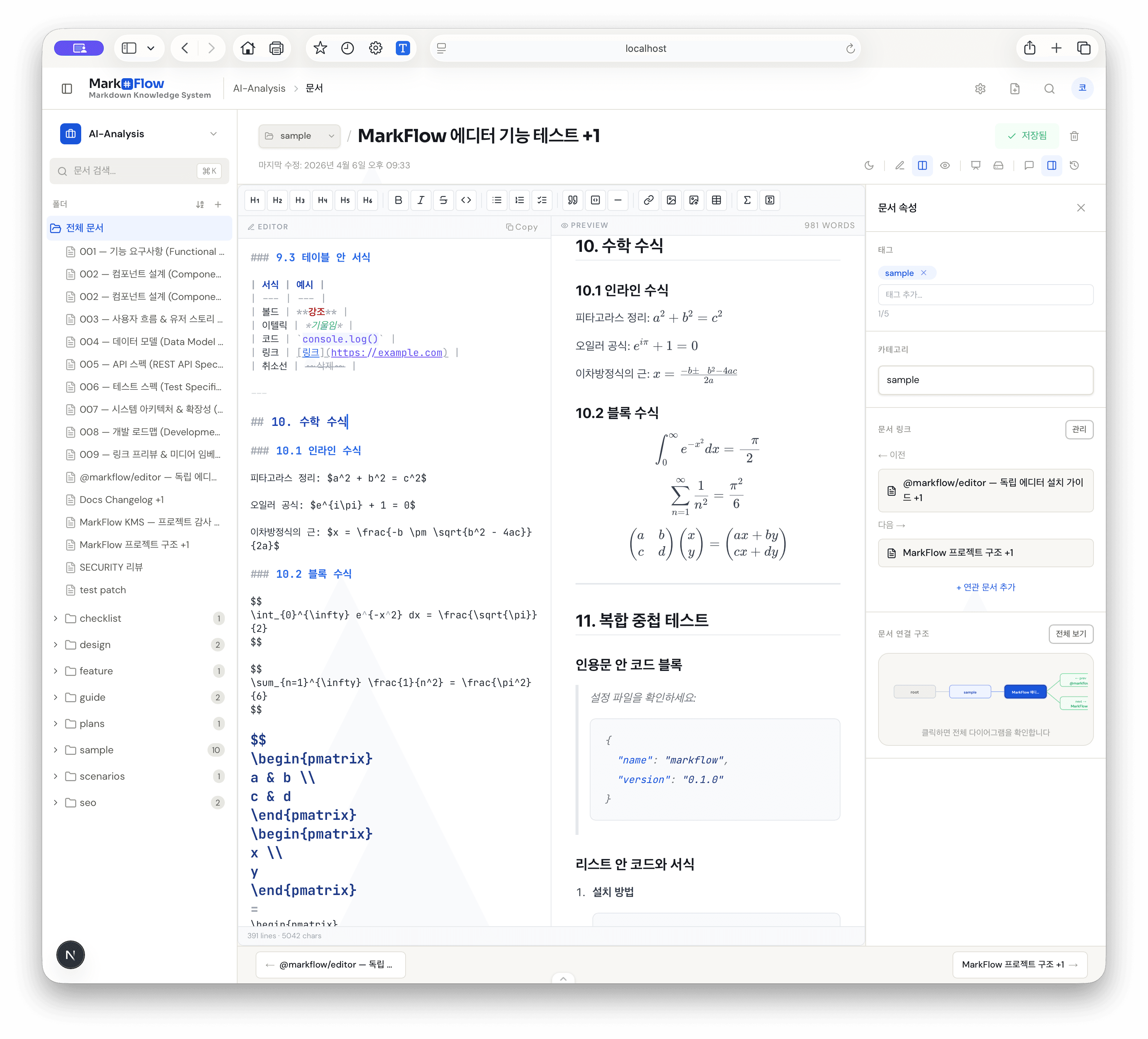Navigate to AI-Analysis in the breadcrumb
The image size is (1148, 1039).
(259, 88)
